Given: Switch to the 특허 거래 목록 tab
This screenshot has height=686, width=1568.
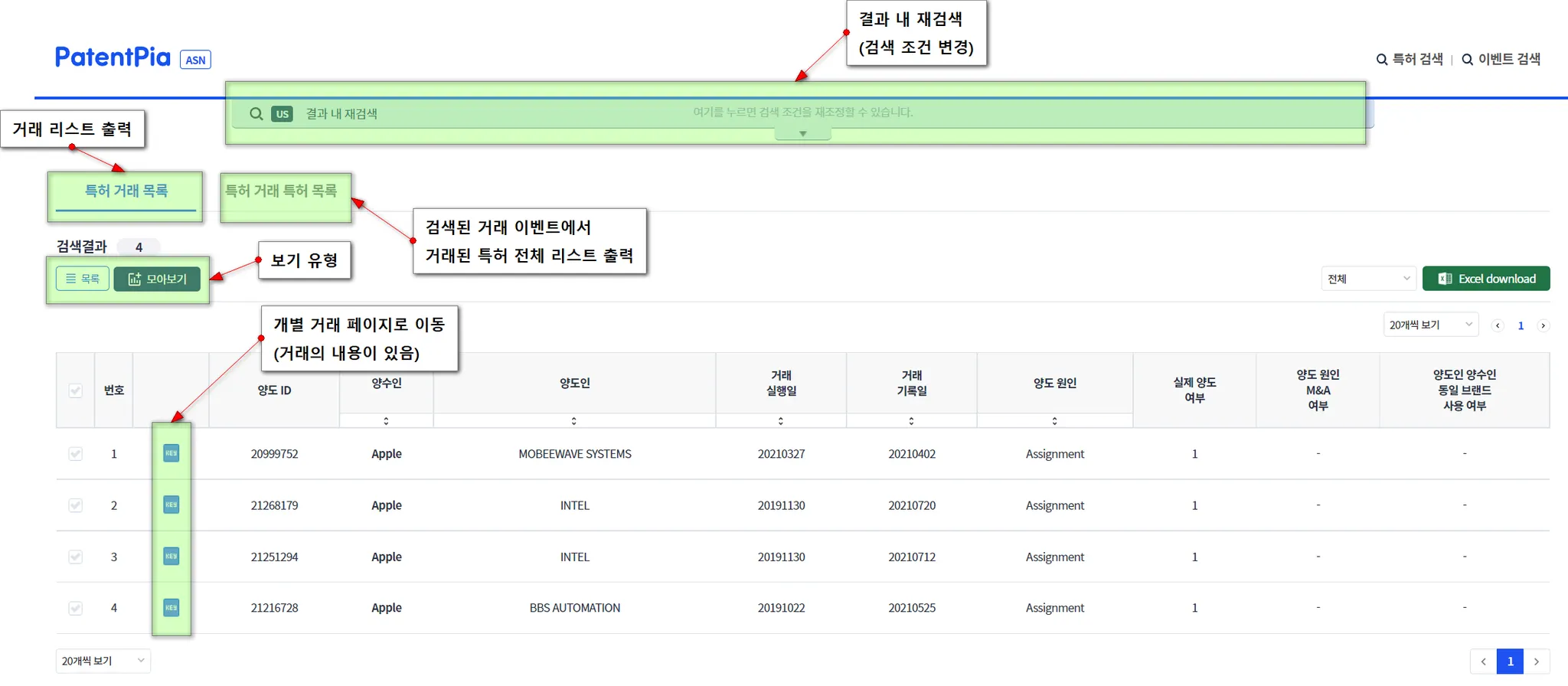Looking at the screenshot, I should pyautogui.click(x=126, y=191).
